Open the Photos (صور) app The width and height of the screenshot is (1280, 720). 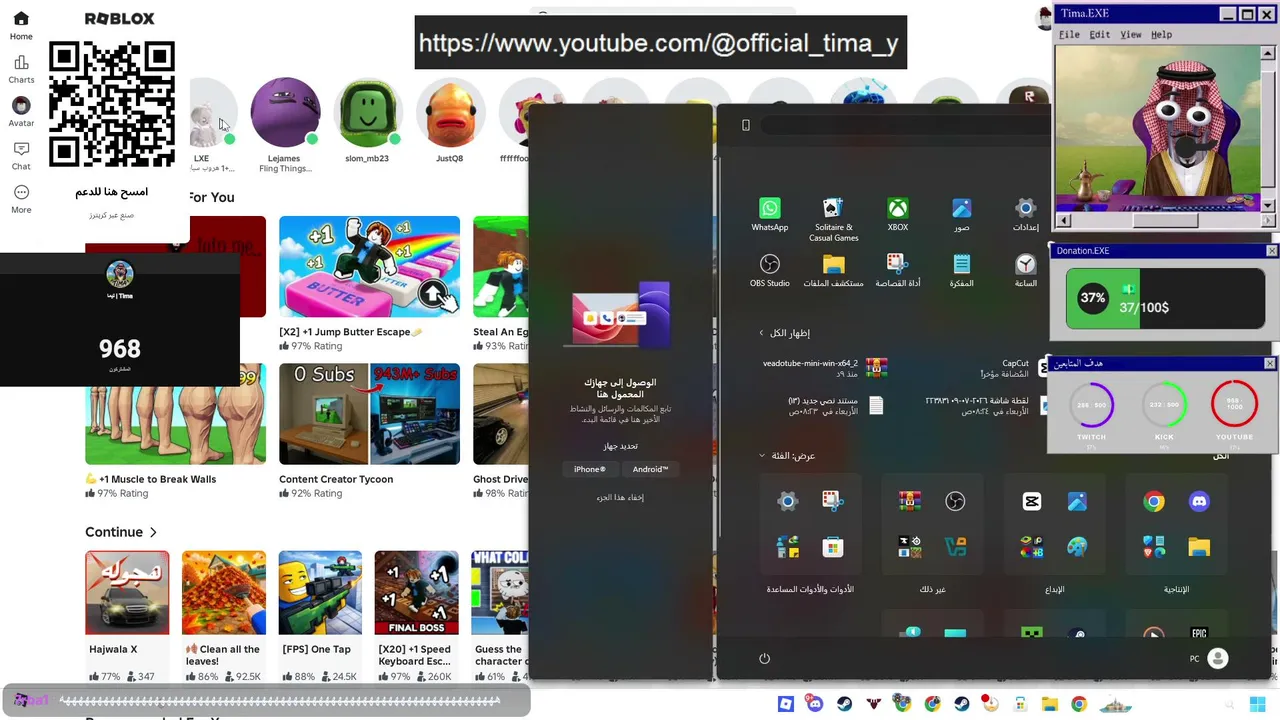point(962,214)
